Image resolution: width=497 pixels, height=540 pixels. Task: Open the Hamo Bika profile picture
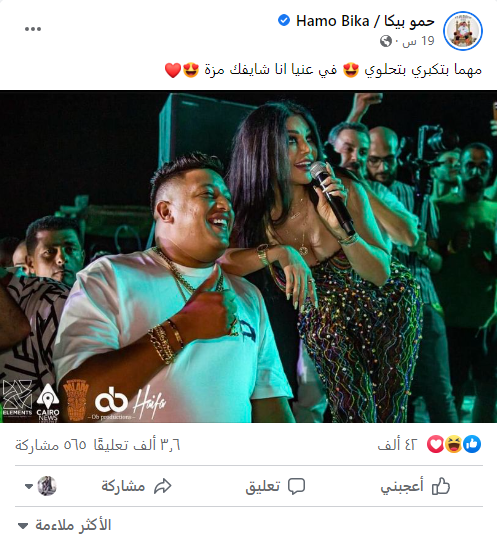463,31
